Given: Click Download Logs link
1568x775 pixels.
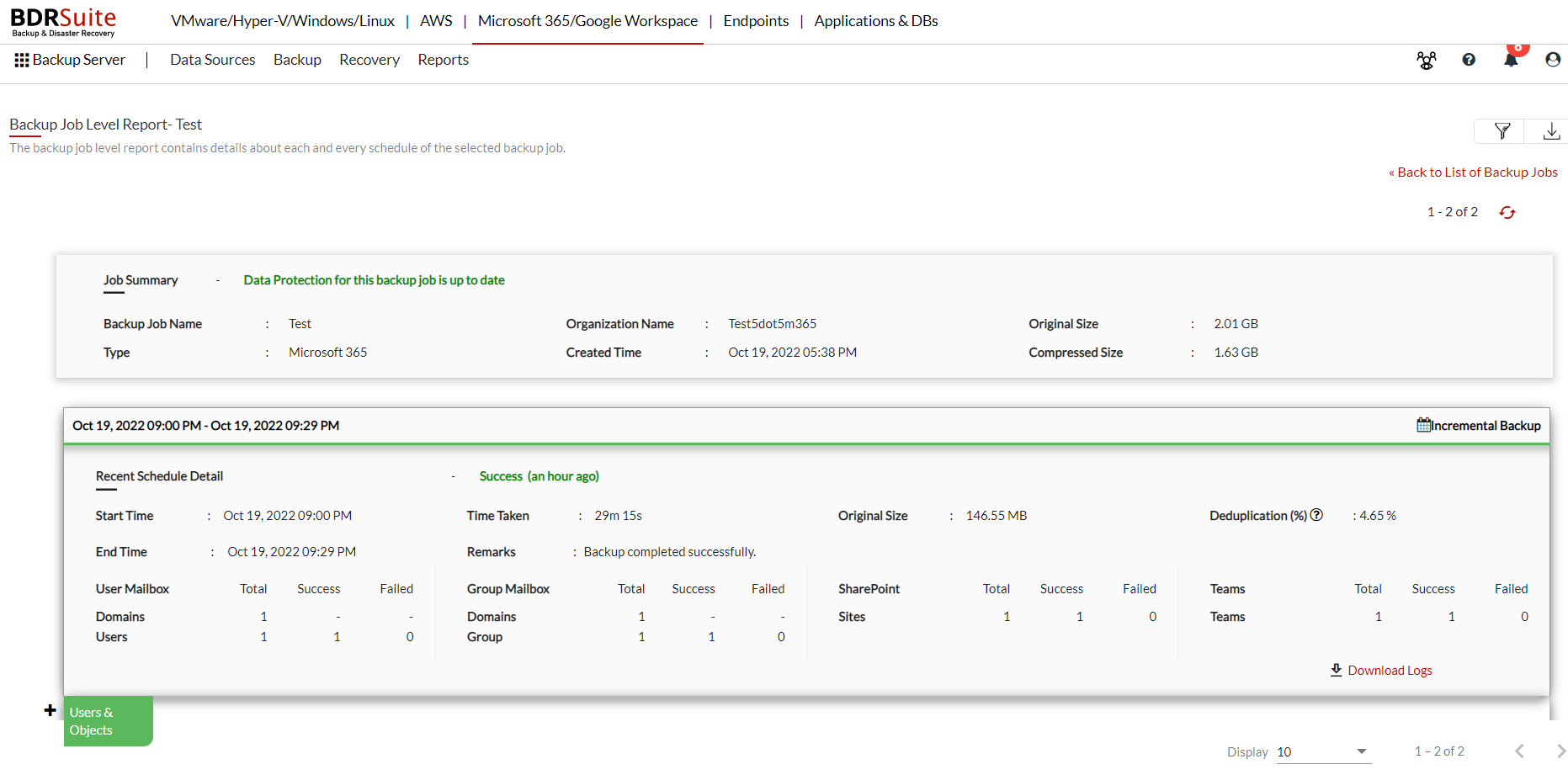Looking at the screenshot, I should [x=1381, y=670].
